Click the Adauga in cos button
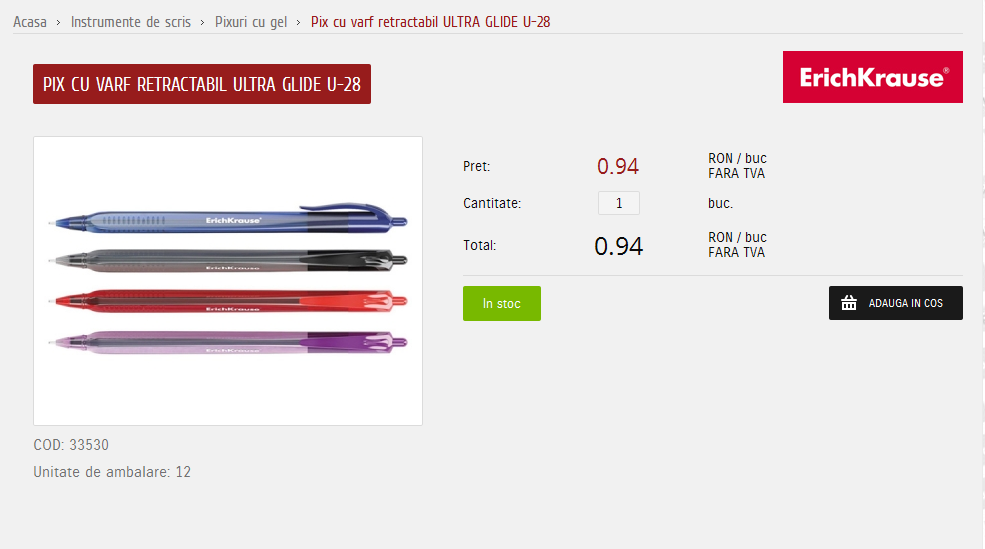985x549 pixels. click(x=895, y=303)
